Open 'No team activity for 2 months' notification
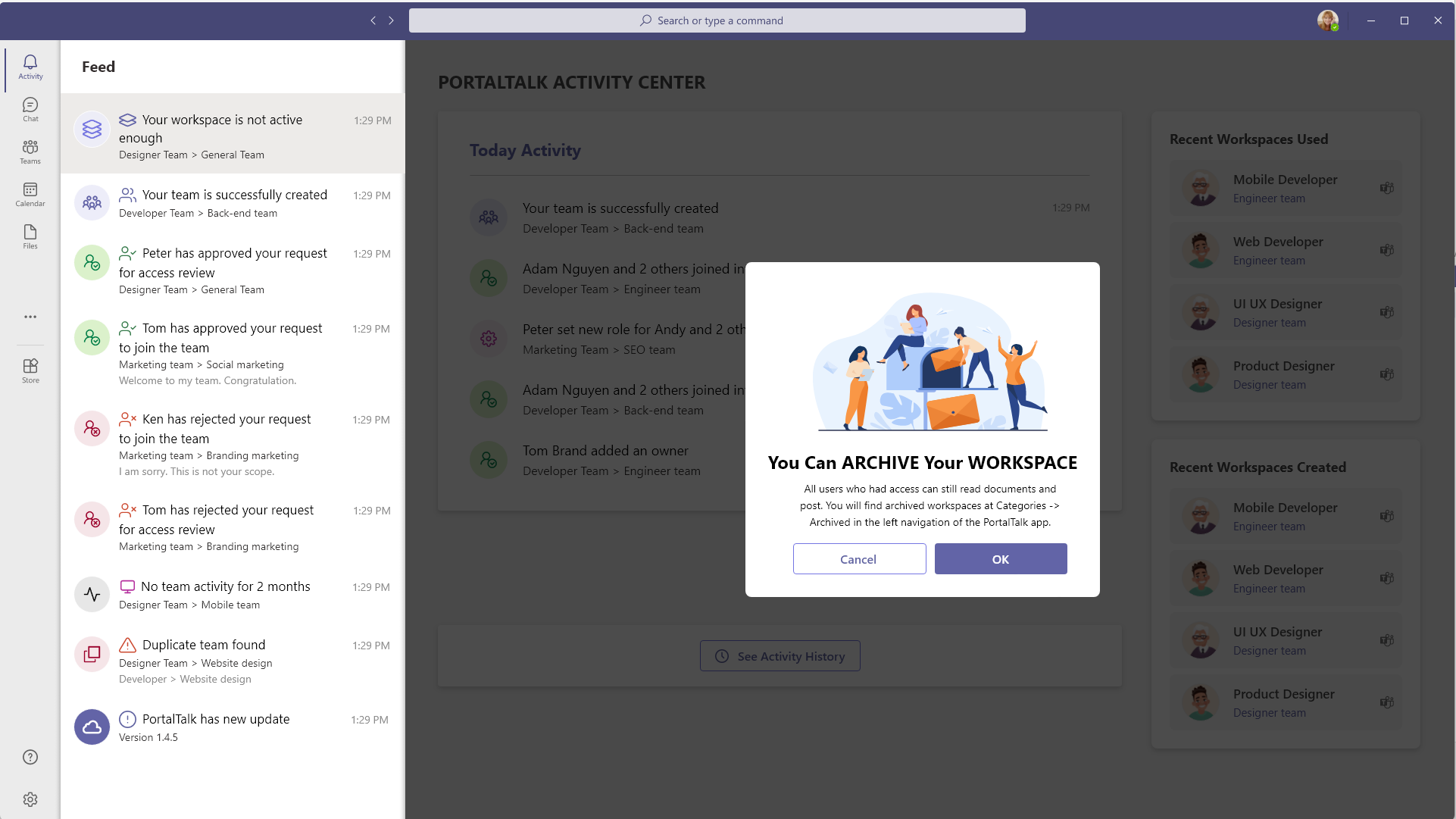Viewport: 1456px width, 819px height. [232, 595]
